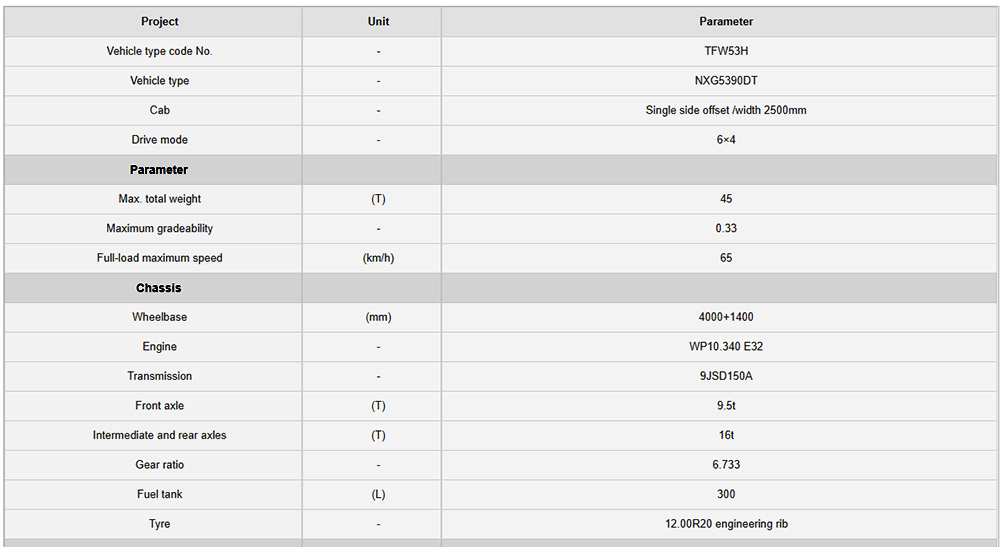Click the Parameter column header
Screen dimensions: 1000x547
pos(726,21)
